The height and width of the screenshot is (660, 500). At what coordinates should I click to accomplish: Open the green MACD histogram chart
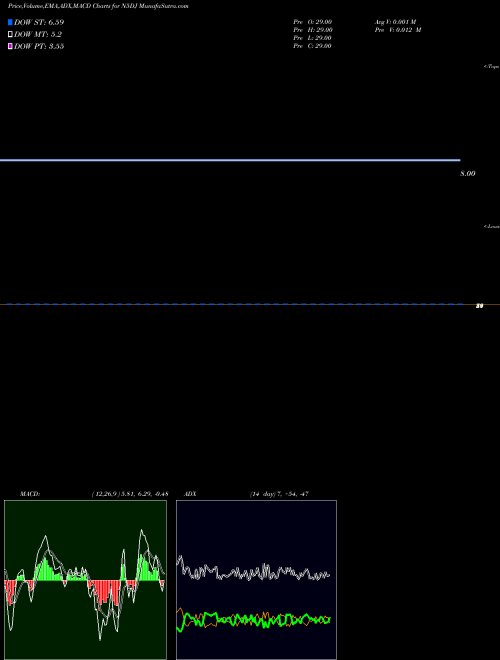[85, 580]
